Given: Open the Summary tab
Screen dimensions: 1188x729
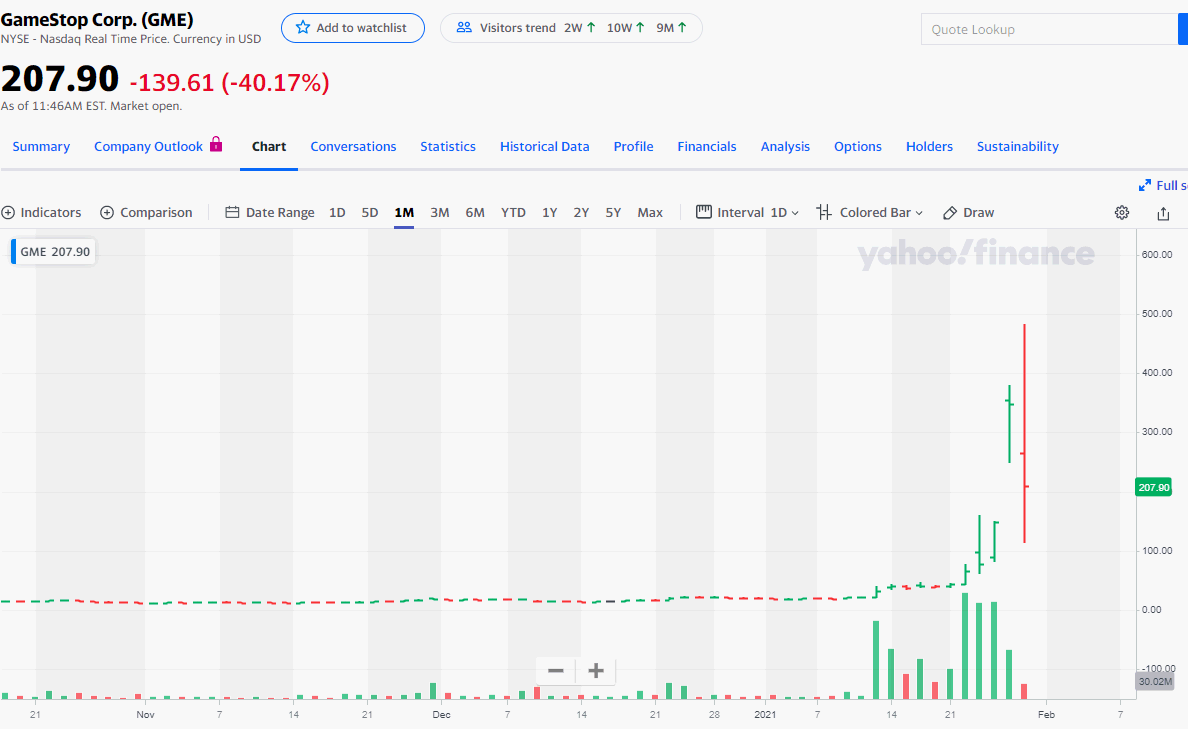Looking at the screenshot, I should [x=41, y=146].
